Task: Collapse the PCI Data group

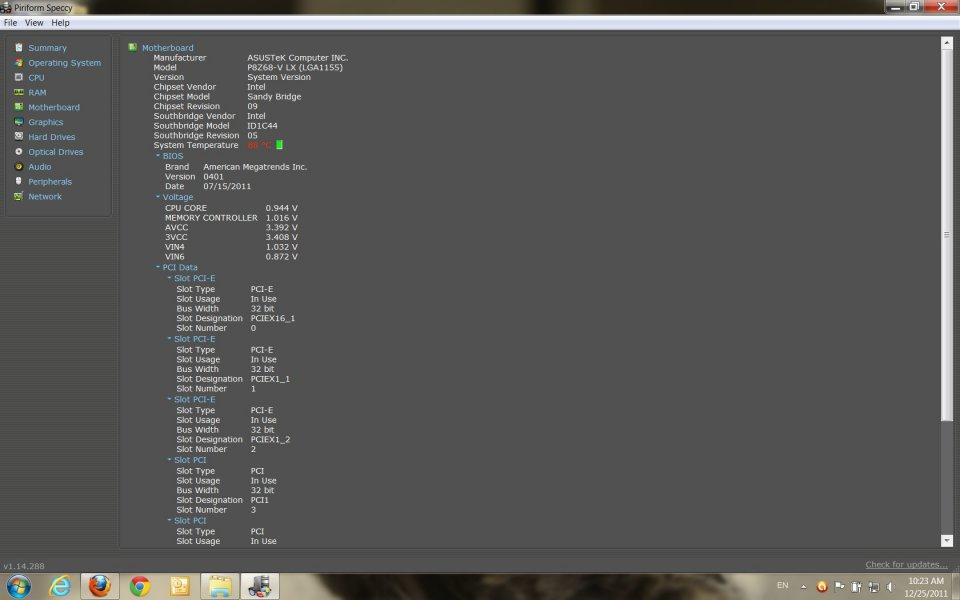Action: (x=158, y=267)
